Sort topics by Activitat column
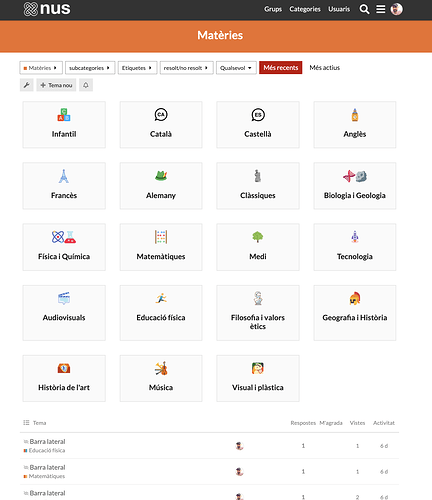The width and height of the screenshot is (432, 500). pyautogui.click(x=384, y=423)
